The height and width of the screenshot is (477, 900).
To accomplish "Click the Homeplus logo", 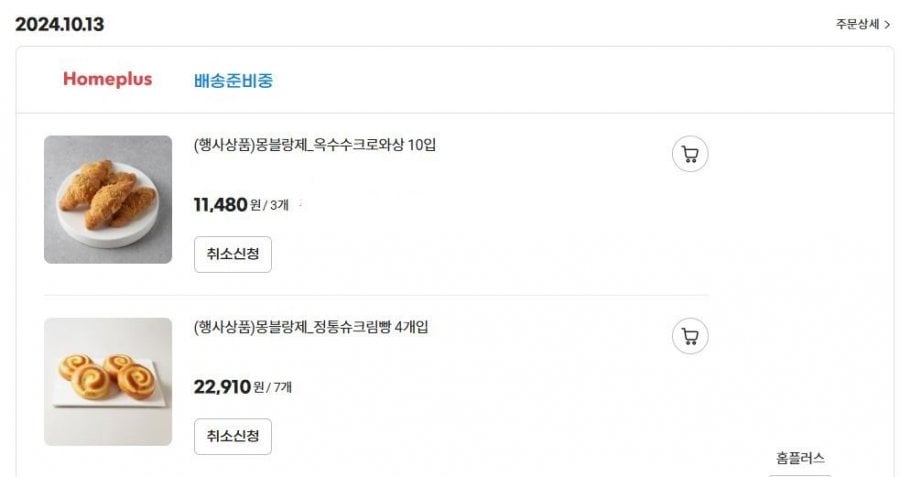I will tap(107, 79).
